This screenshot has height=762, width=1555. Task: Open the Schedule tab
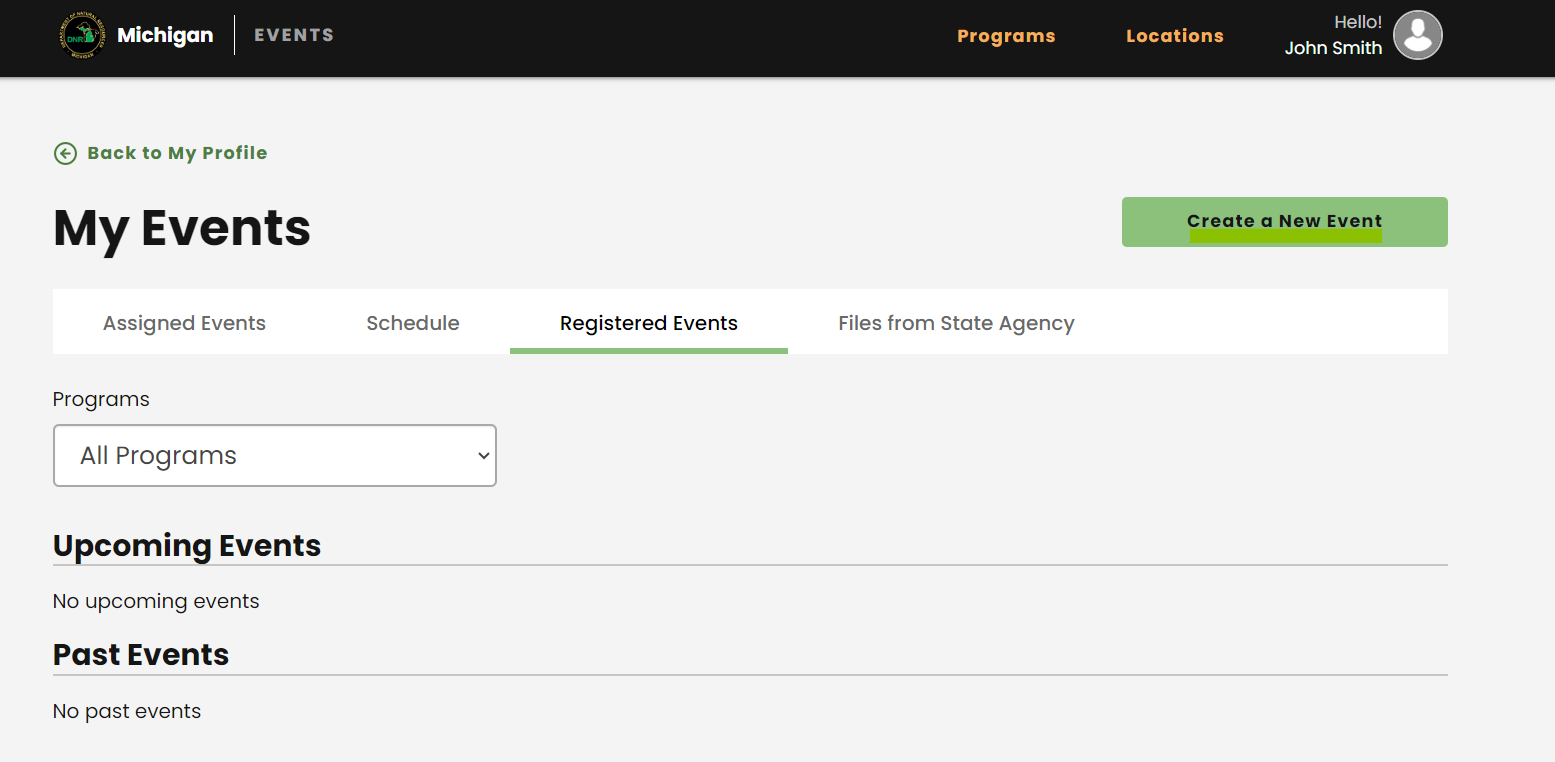[x=413, y=323]
